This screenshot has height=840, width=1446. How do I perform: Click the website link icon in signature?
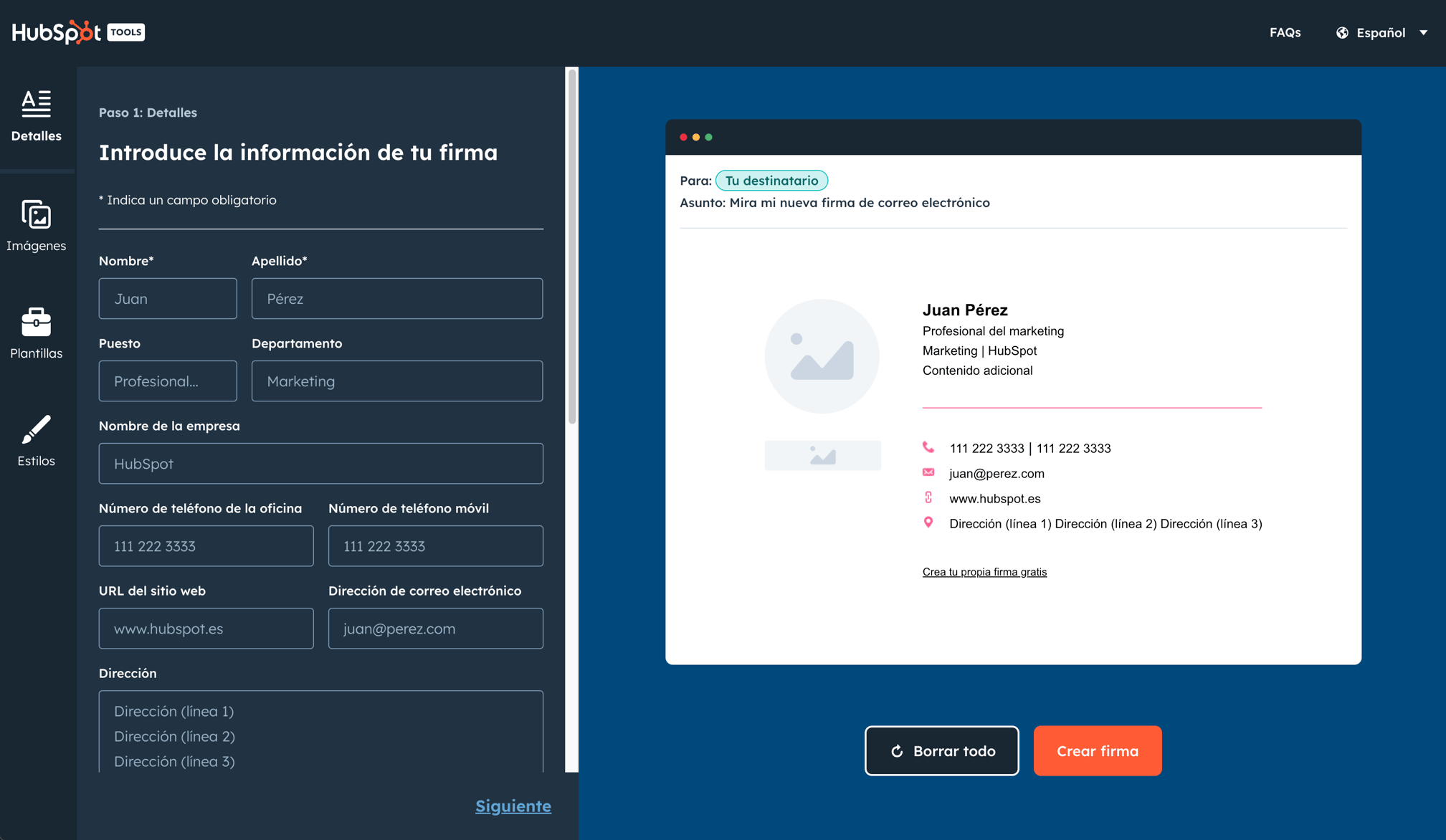[928, 497]
